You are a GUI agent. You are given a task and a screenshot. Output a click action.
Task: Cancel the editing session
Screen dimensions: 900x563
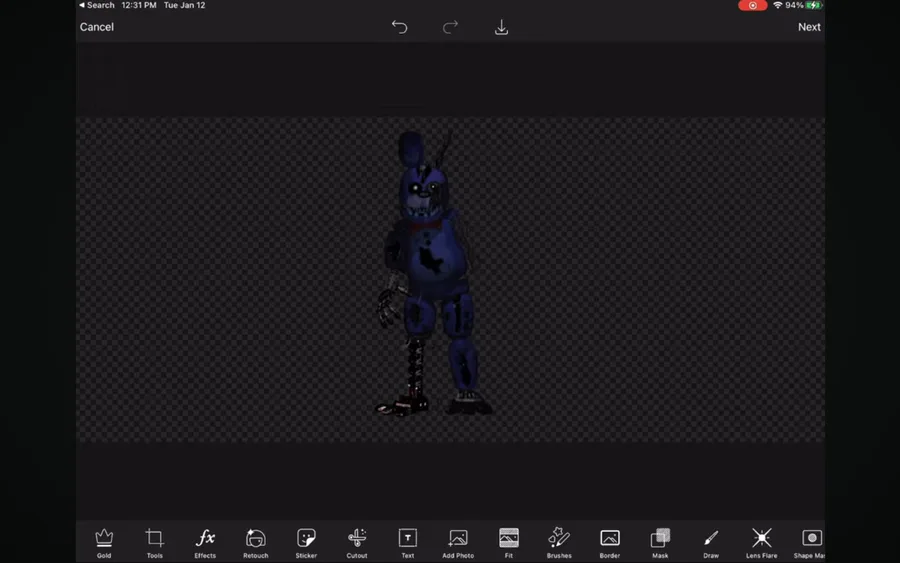pyautogui.click(x=96, y=27)
